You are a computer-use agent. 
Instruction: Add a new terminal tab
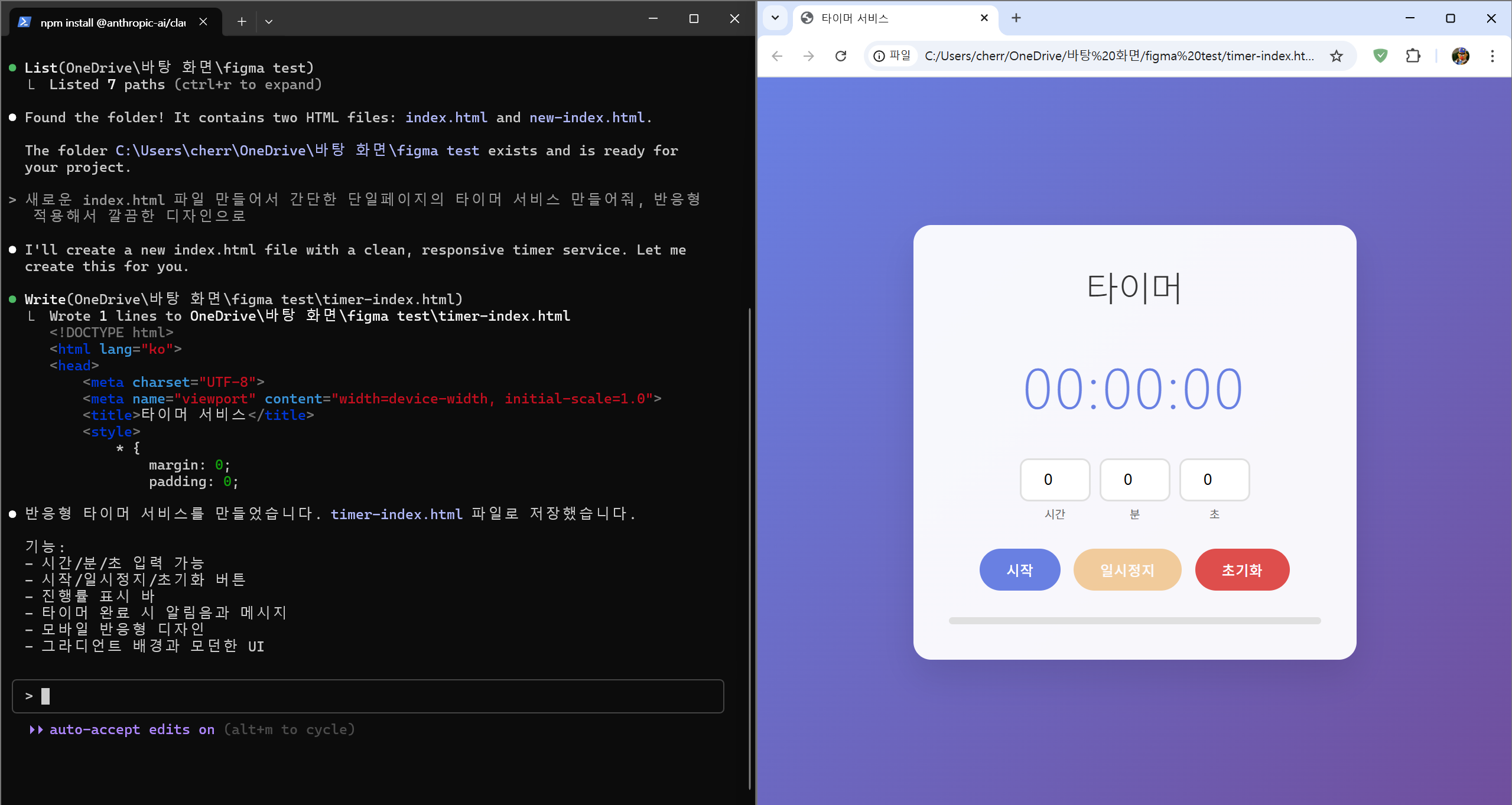tap(242, 22)
